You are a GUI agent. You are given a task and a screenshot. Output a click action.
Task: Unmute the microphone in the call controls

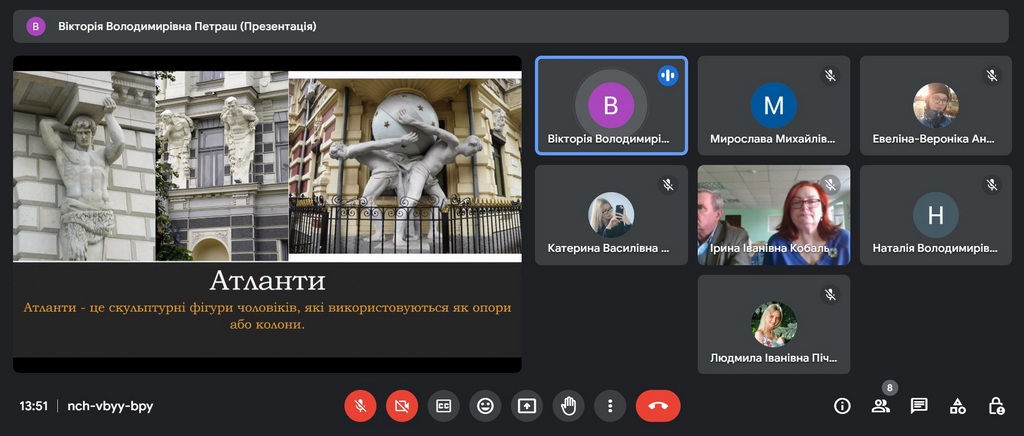pyautogui.click(x=360, y=406)
